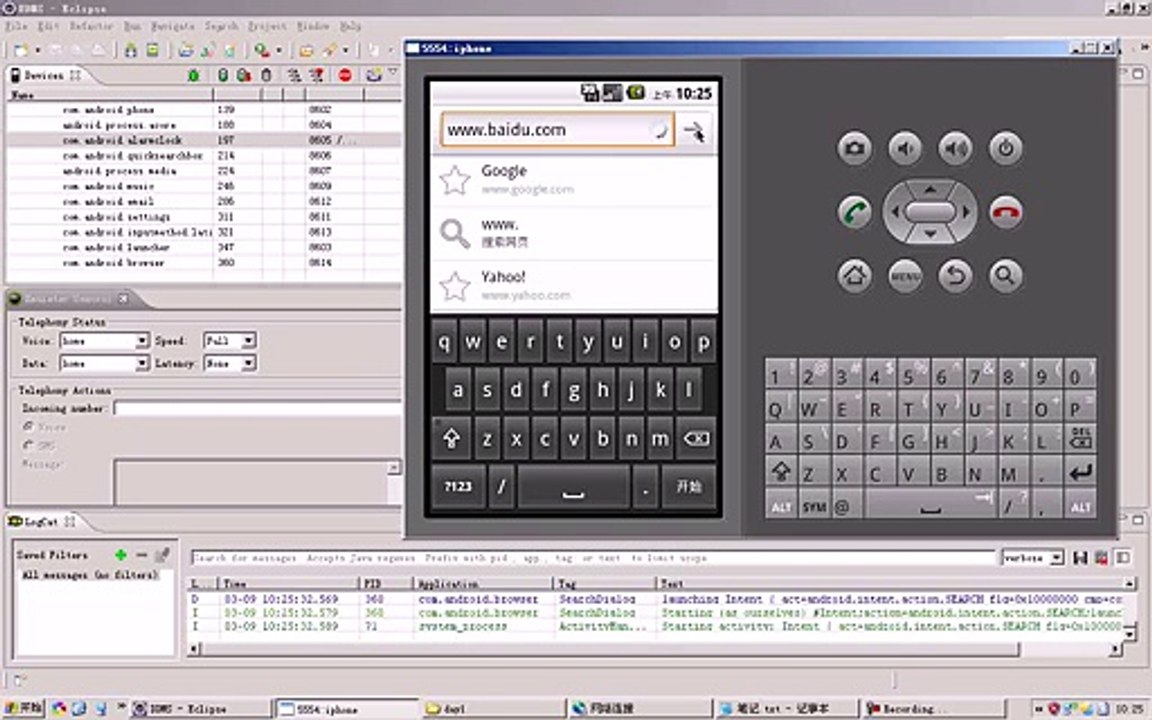Screen dimensions: 1152x720
Task: Click the emulator power button
Action: coord(1006,148)
